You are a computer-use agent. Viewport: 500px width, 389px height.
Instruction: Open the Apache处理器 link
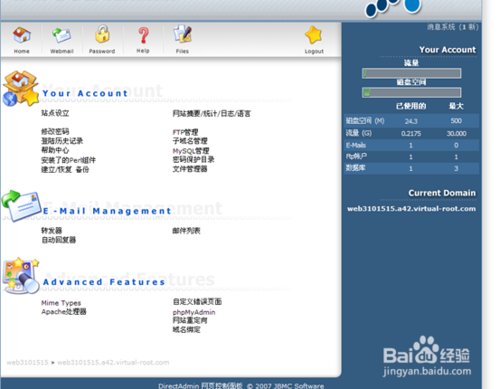tap(64, 312)
